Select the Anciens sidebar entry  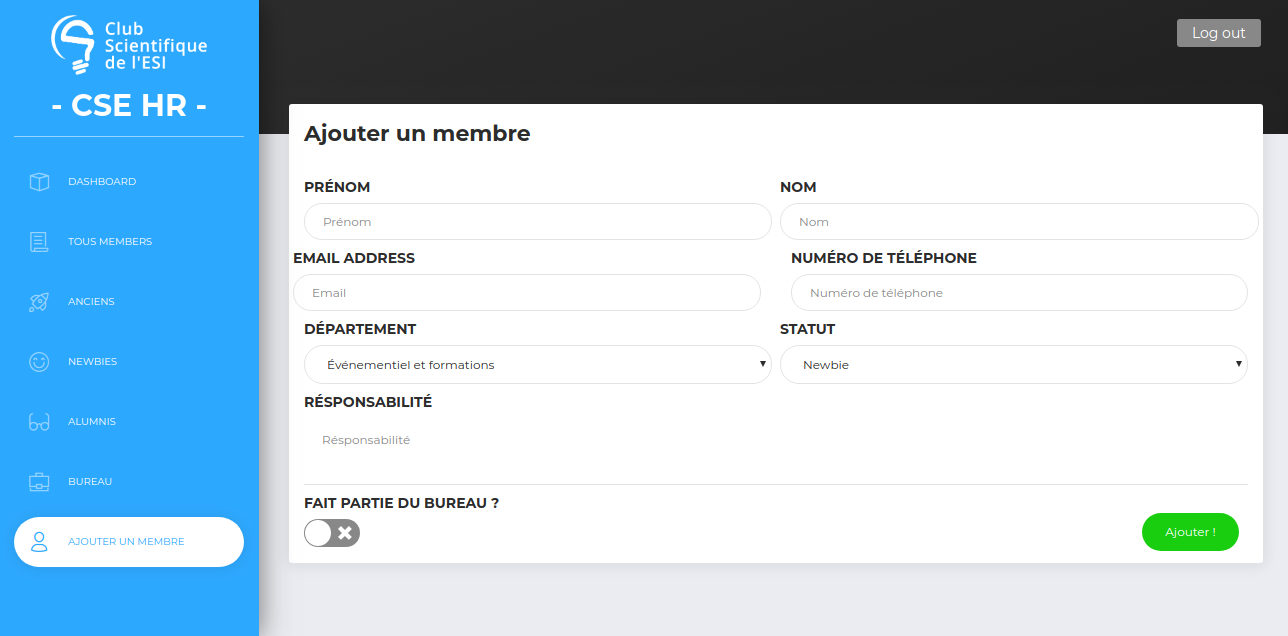coord(129,302)
